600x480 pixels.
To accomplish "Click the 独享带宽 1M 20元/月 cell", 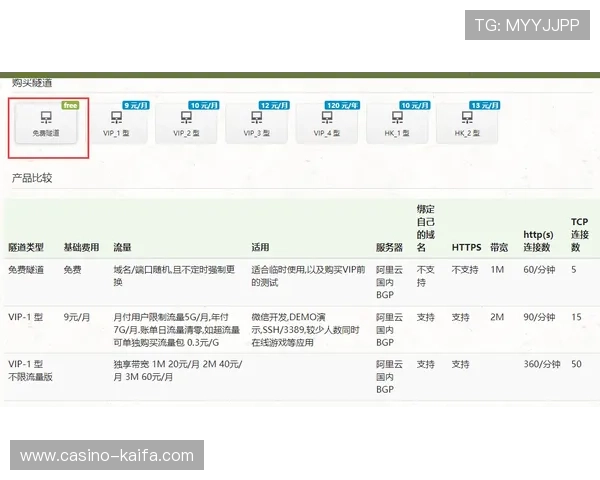I will click(178, 371).
